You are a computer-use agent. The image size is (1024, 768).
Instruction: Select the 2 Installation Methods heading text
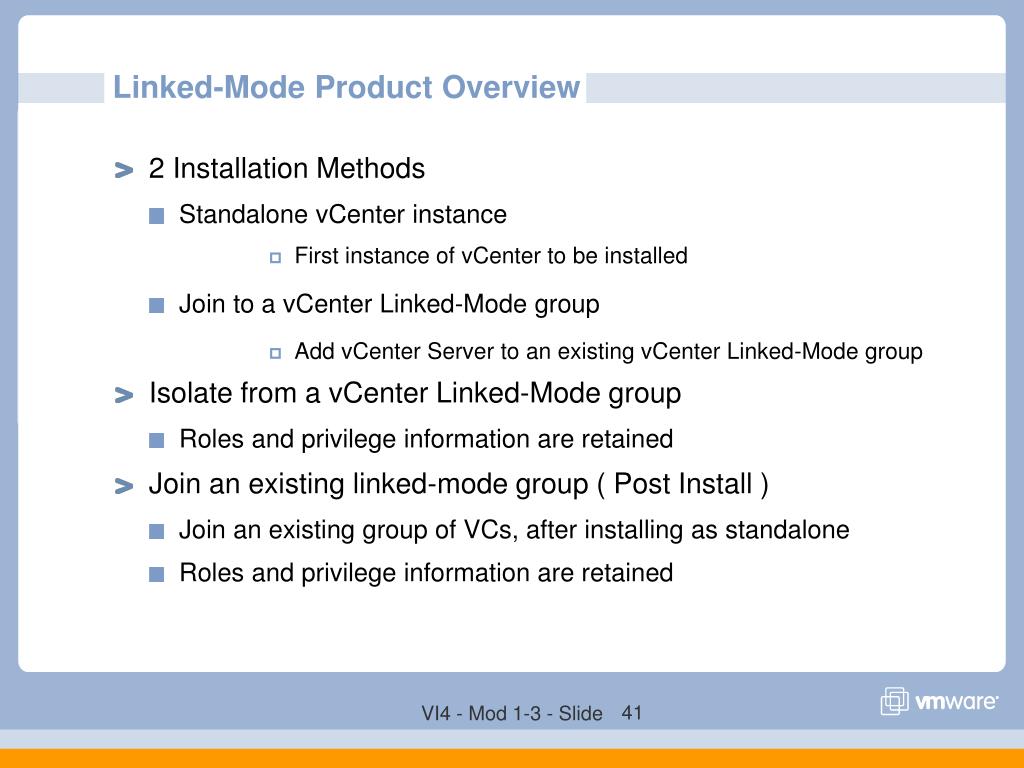(x=287, y=168)
